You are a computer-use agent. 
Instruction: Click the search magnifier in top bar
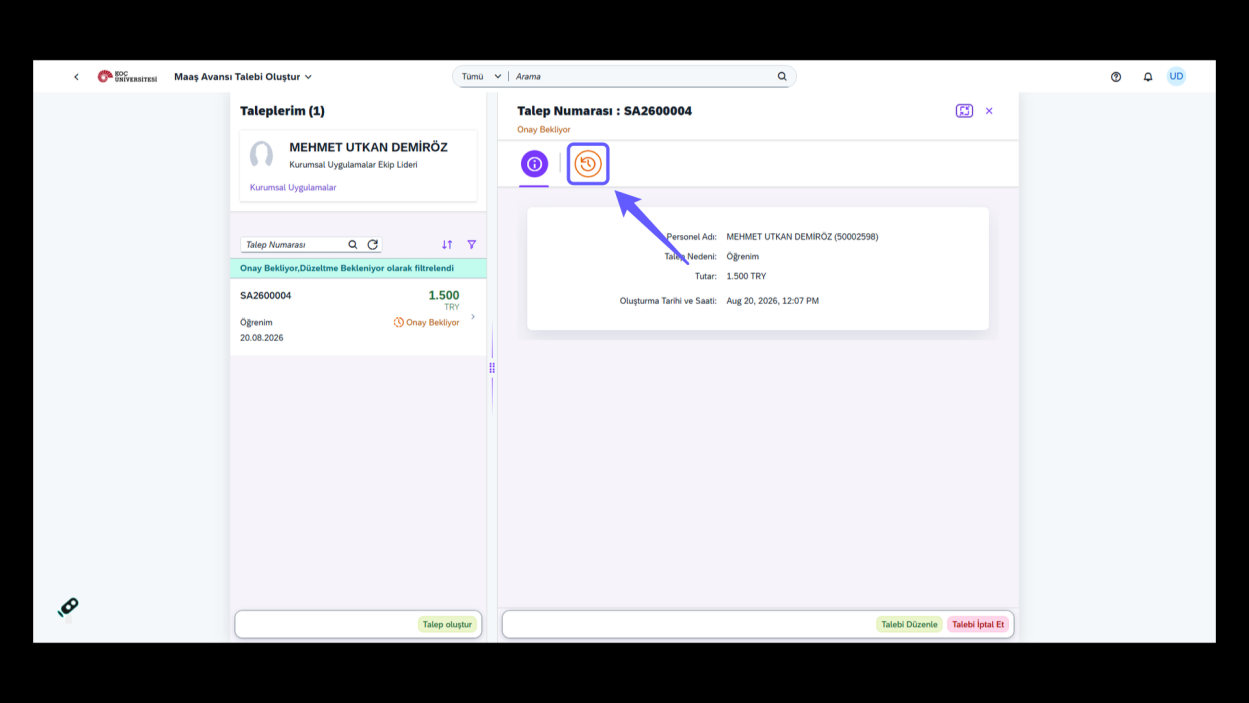(x=782, y=76)
